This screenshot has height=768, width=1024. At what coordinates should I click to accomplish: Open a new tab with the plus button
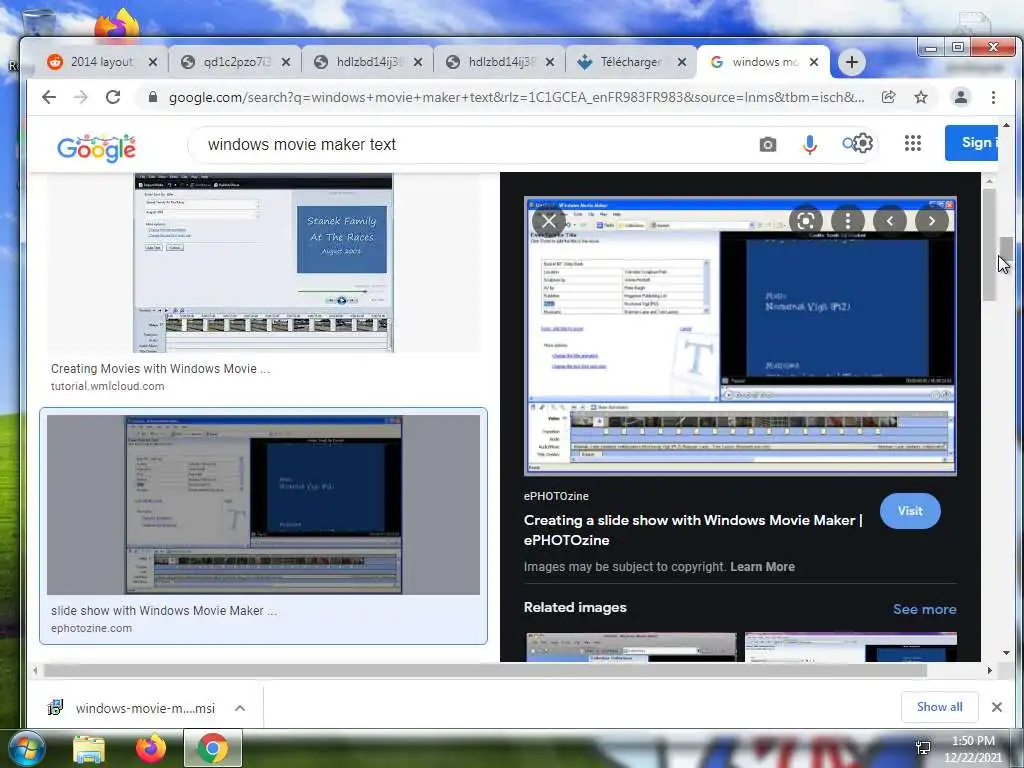(x=851, y=62)
